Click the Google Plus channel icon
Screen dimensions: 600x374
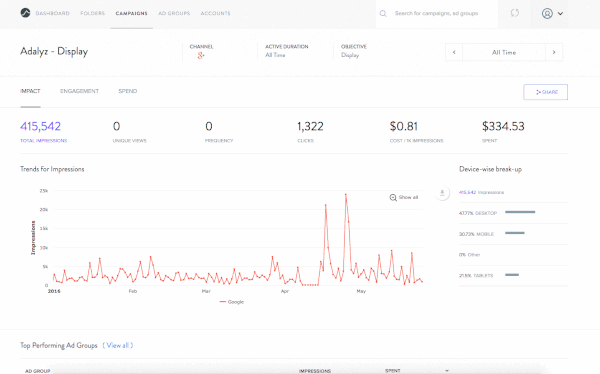click(201, 56)
